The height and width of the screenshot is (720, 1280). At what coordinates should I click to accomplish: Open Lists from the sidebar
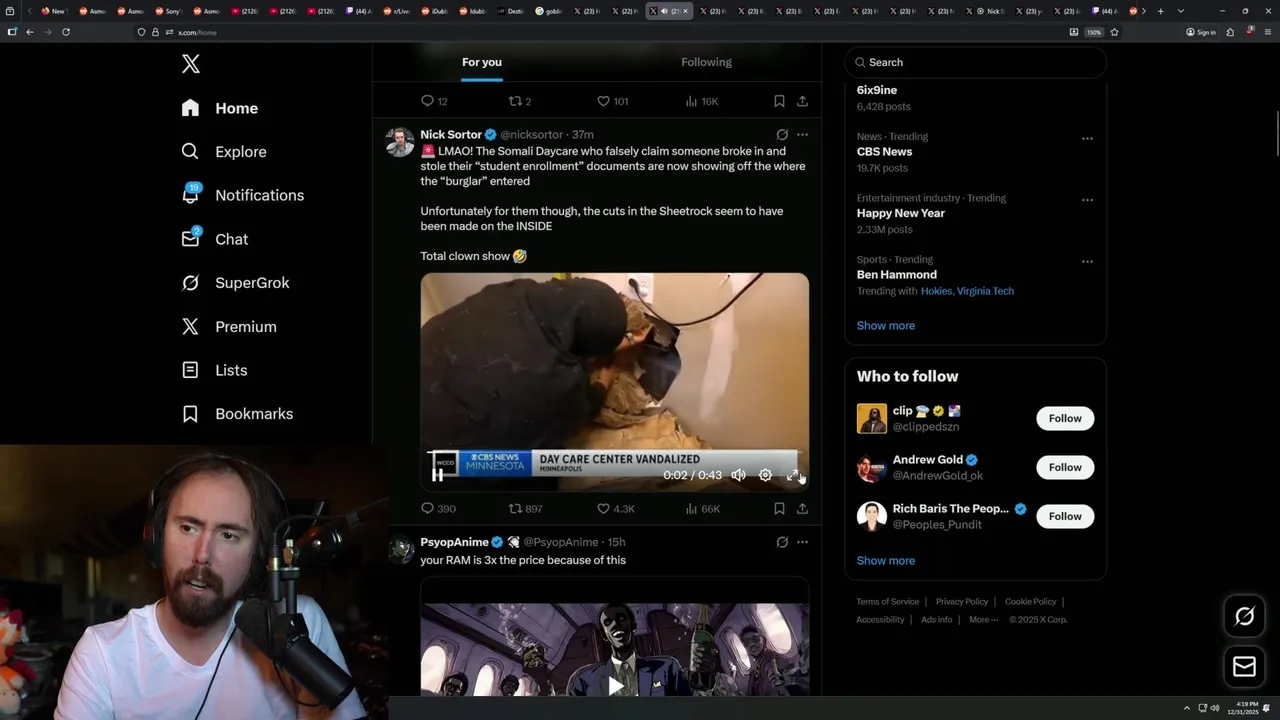coord(214,370)
